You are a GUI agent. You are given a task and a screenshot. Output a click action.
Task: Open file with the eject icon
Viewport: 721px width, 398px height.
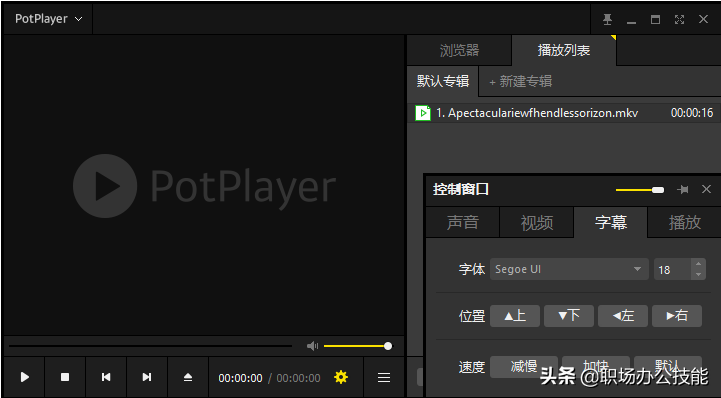(188, 377)
